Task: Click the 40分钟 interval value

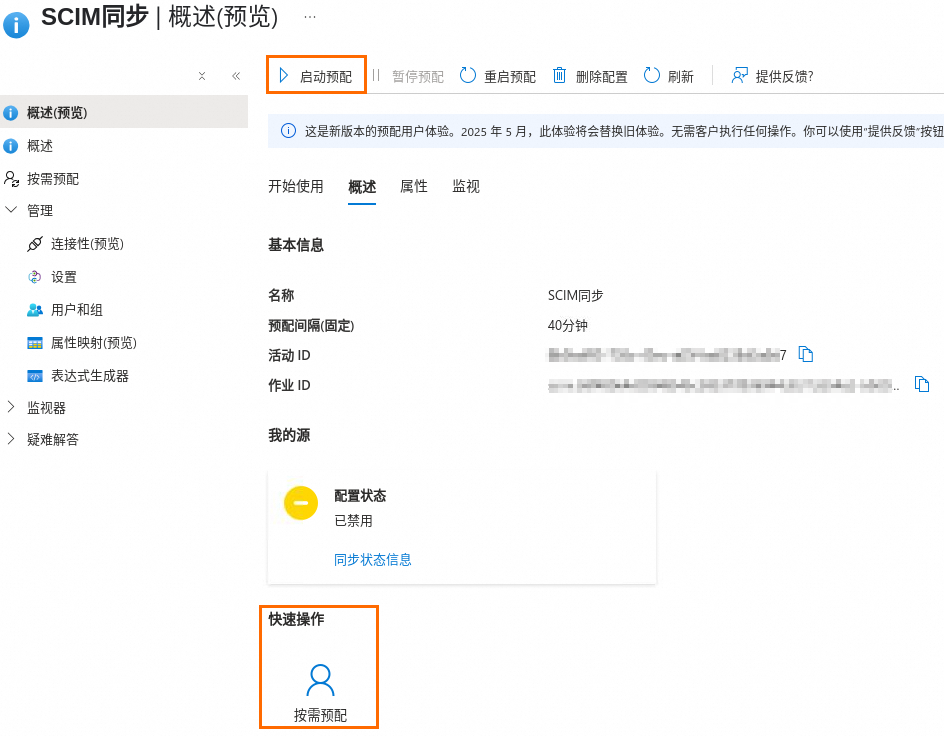Action: 567,326
